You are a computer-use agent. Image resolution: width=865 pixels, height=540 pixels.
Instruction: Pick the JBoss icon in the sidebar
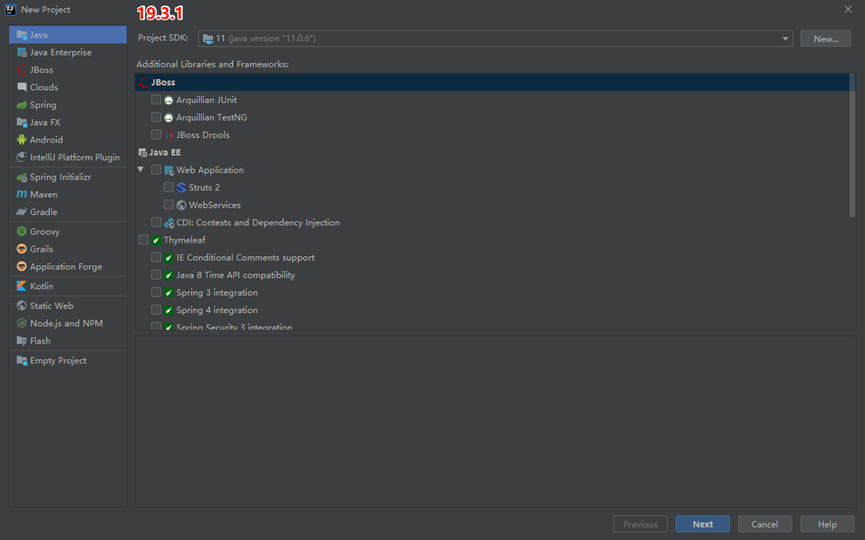[x=22, y=70]
